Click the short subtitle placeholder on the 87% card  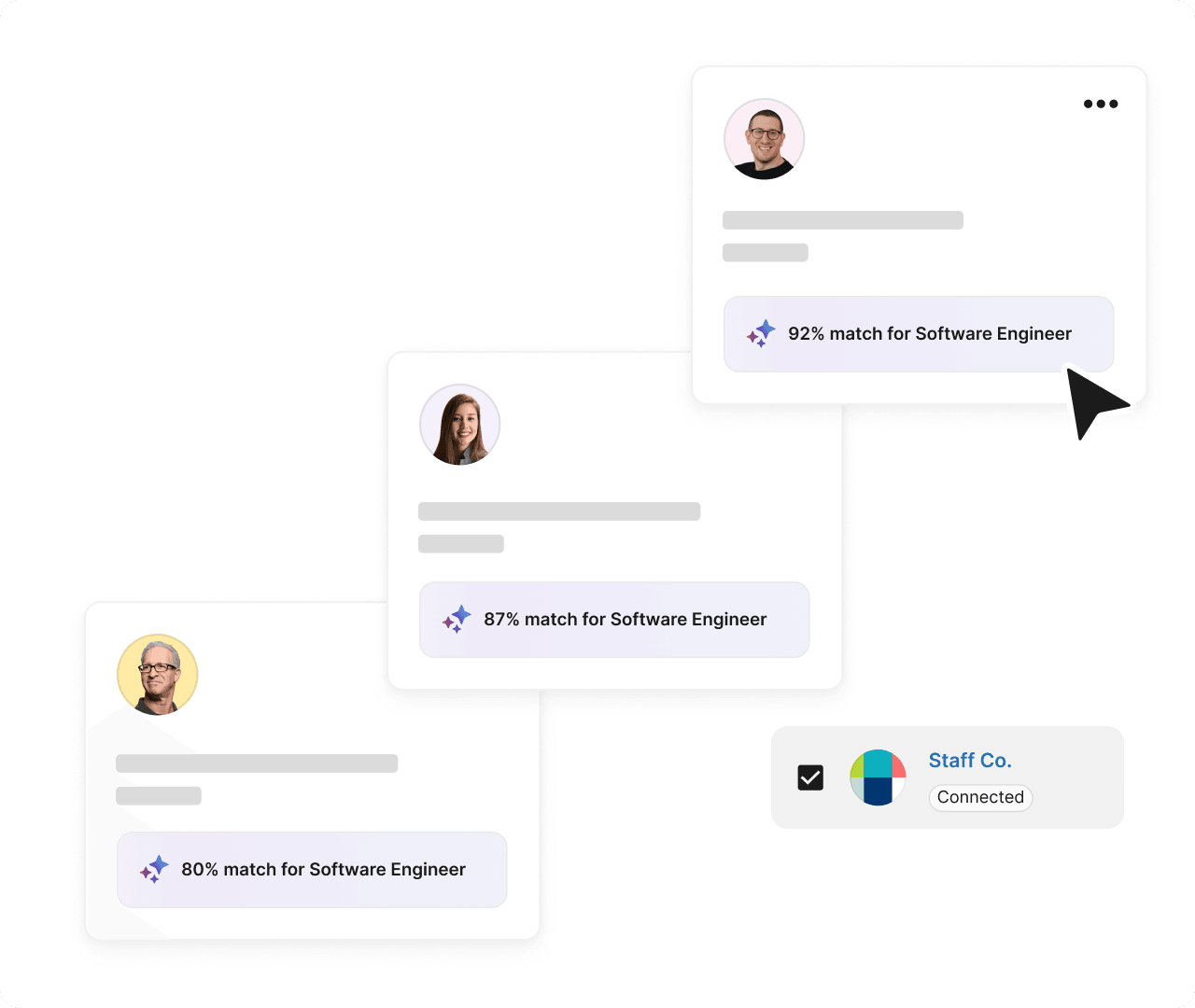(x=460, y=544)
